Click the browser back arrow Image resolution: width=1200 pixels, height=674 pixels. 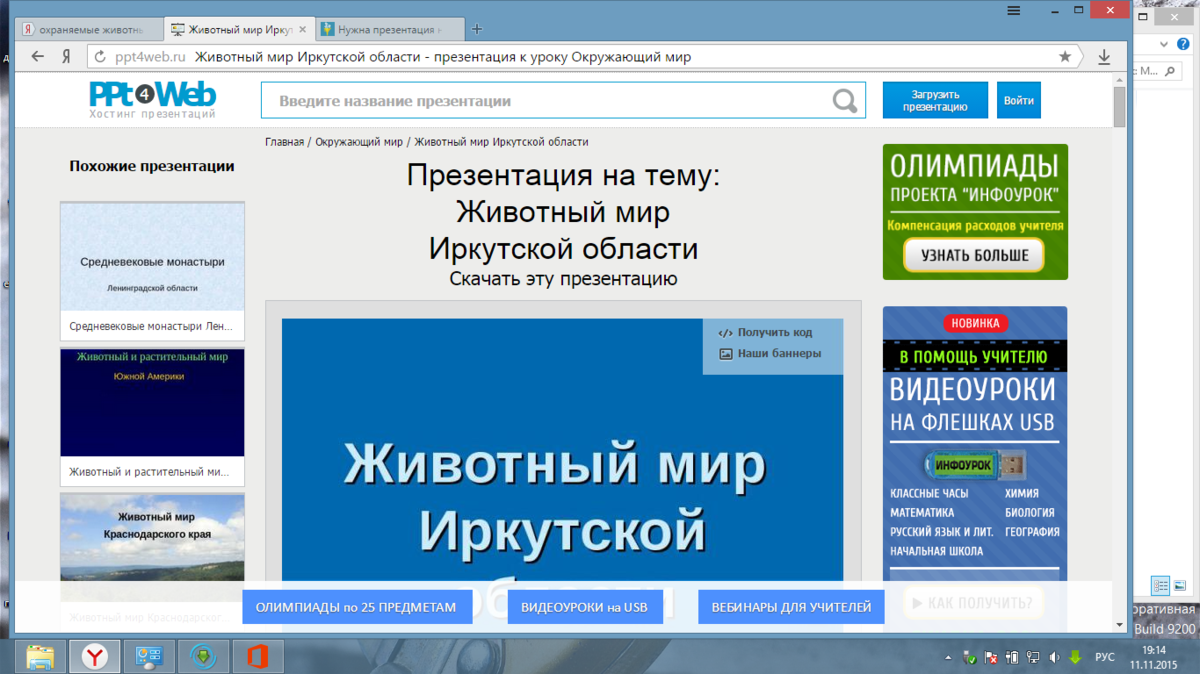click(38, 57)
